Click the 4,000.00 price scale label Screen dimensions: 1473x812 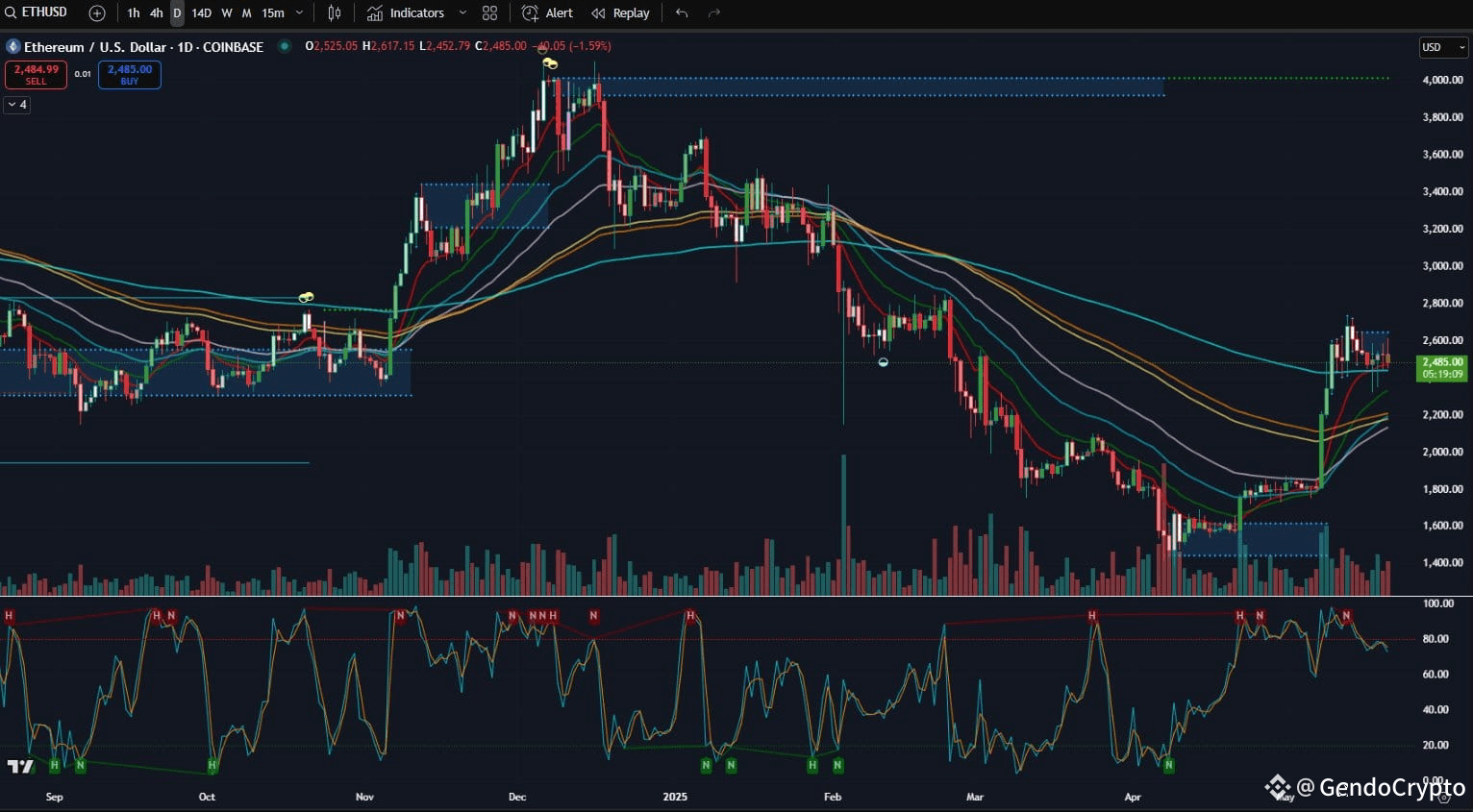tap(1442, 80)
